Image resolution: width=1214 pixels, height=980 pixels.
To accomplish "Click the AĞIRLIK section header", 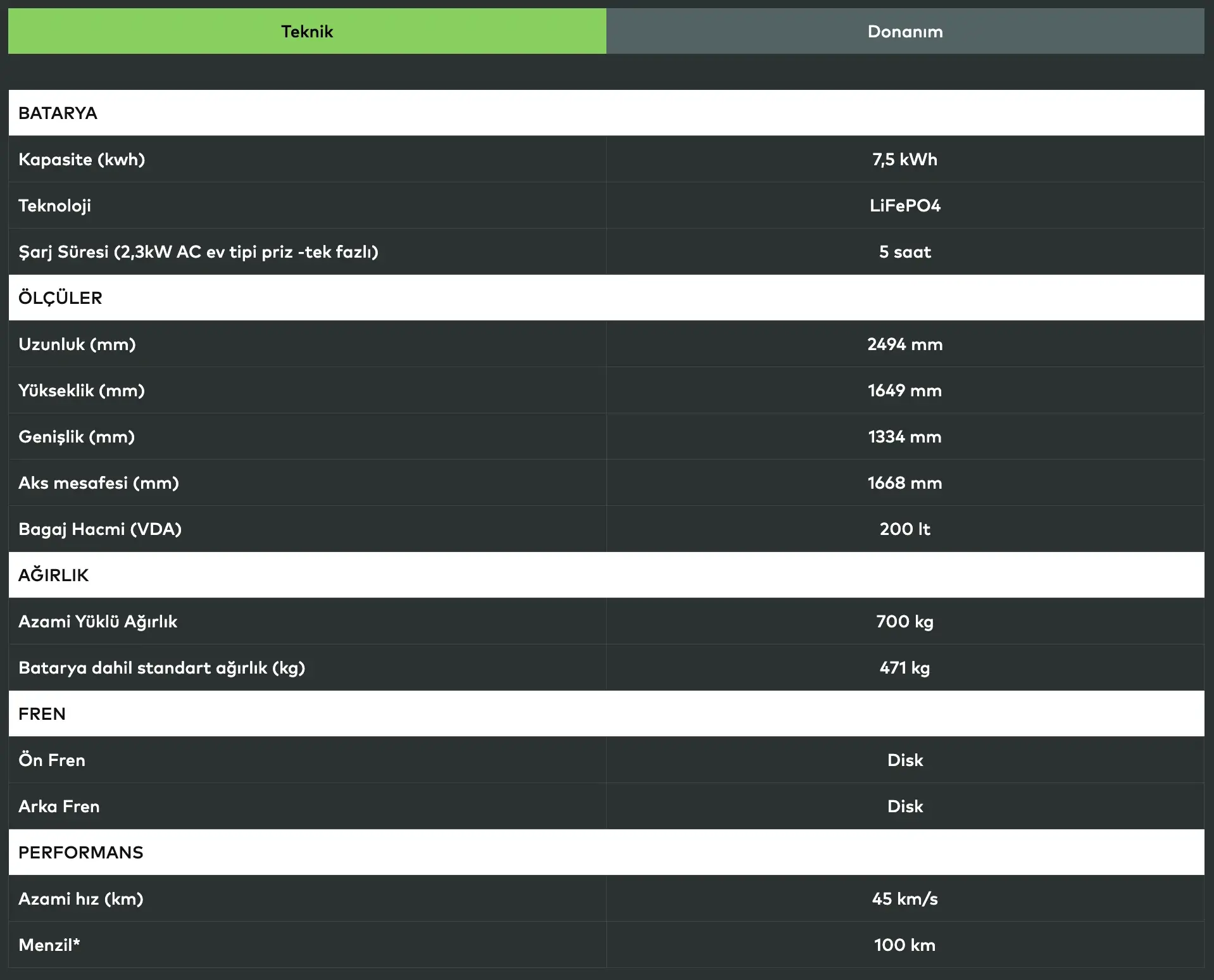I will (x=53, y=575).
